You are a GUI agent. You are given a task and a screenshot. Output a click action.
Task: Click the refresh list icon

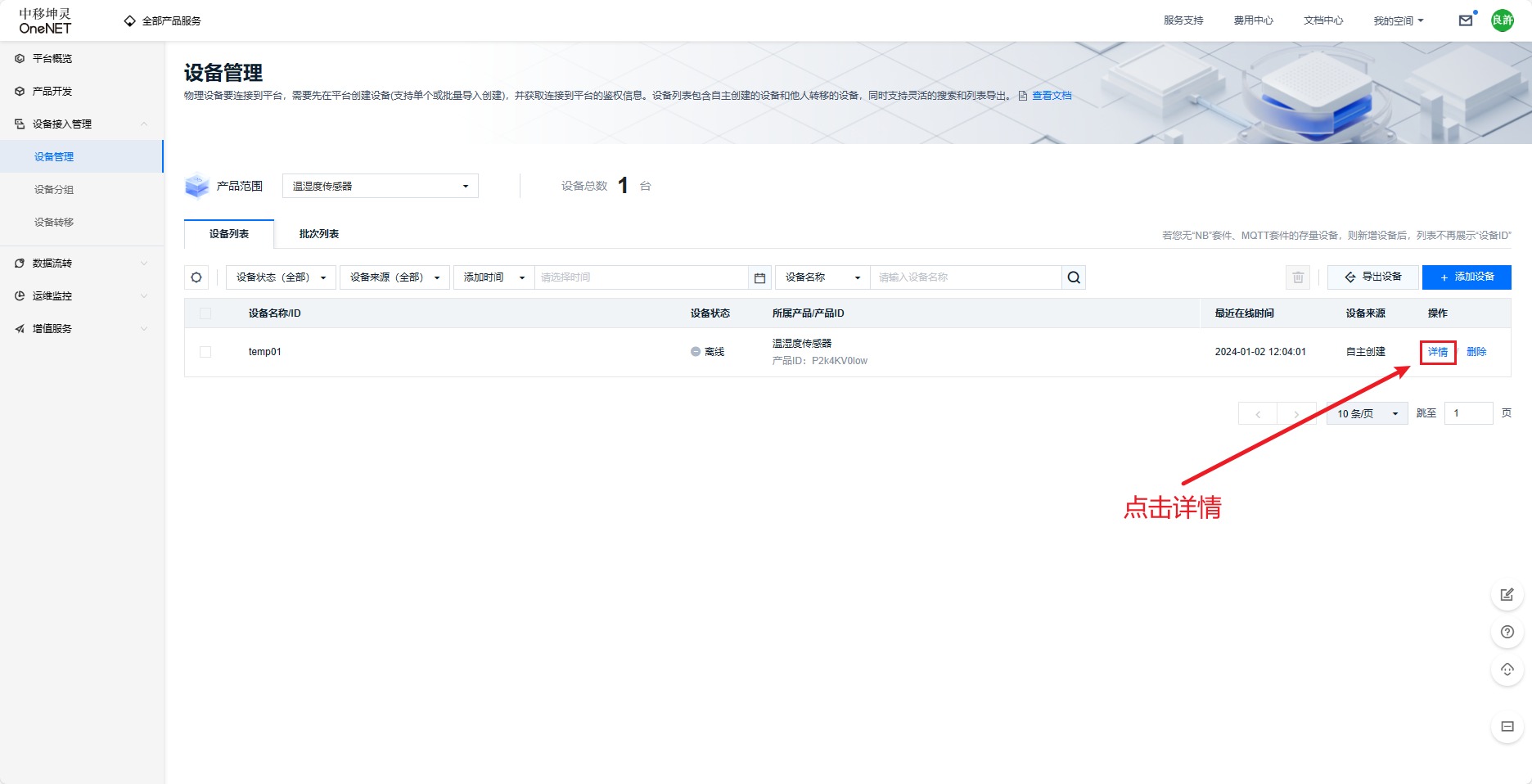tap(196, 277)
